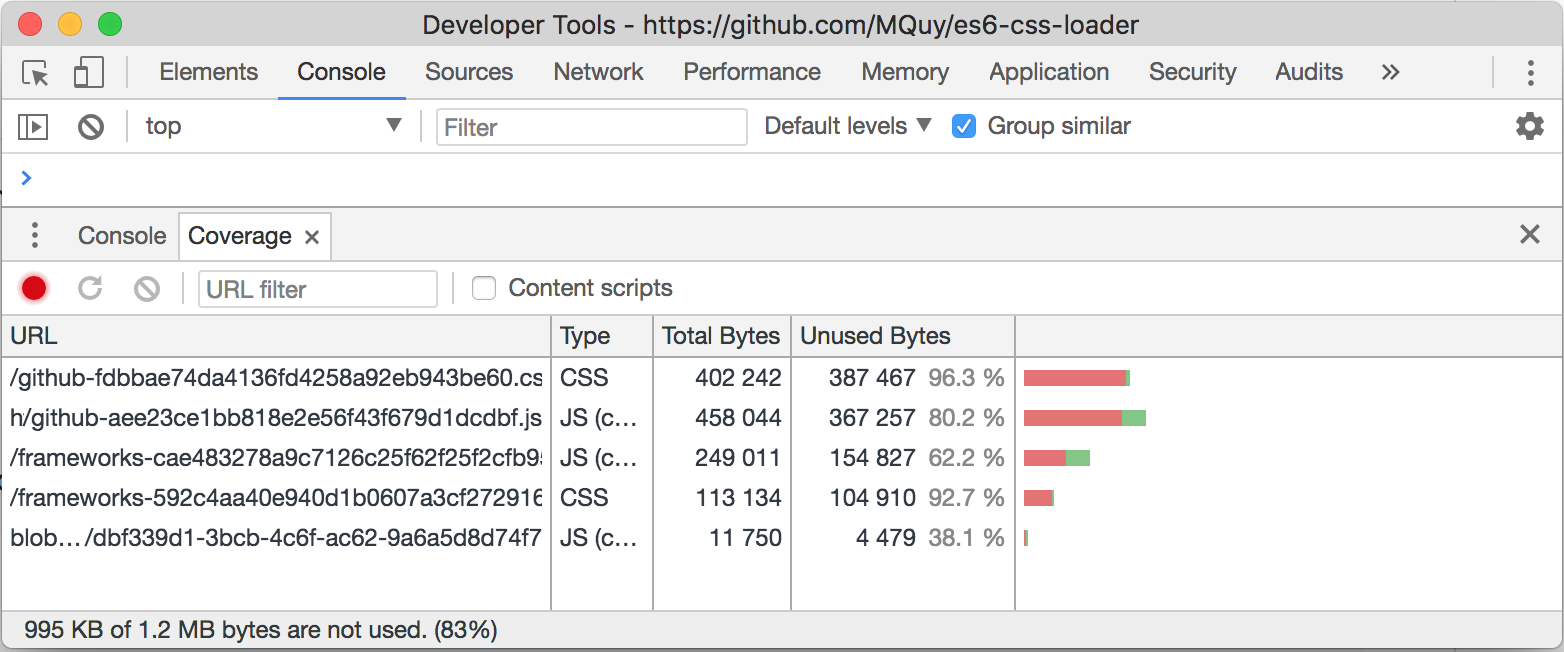Open the DevTools three-dot customize menu
Screen dimensions: 1564x652
[1530, 73]
